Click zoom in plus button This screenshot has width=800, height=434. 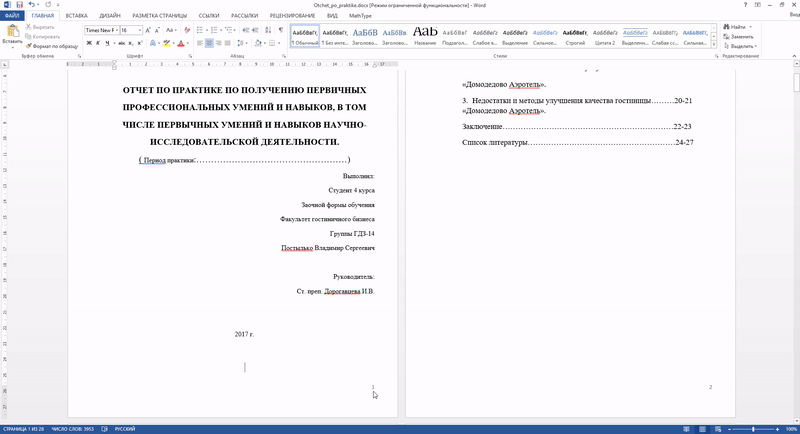click(777, 429)
